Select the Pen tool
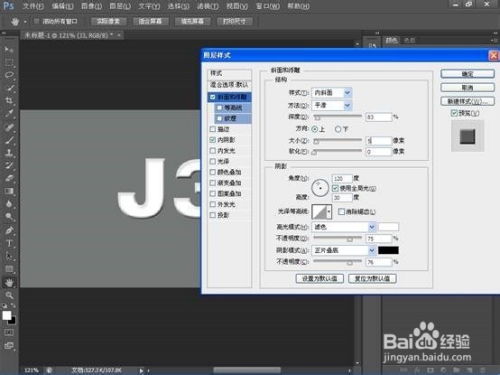The width and height of the screenshot is (500, 375). [9, 230]
